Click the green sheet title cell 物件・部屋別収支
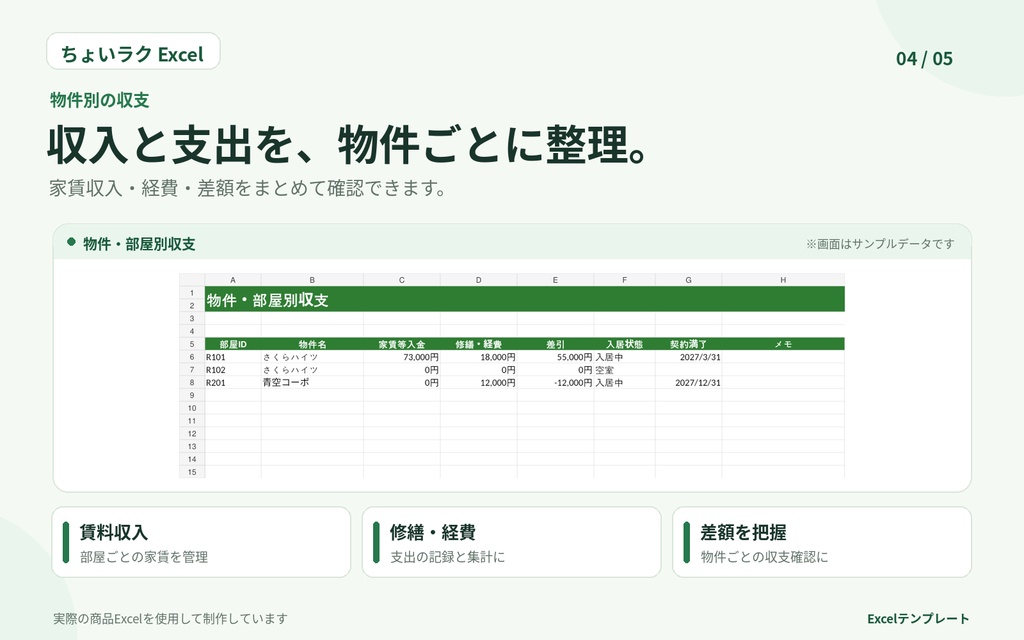 [524, 299]
